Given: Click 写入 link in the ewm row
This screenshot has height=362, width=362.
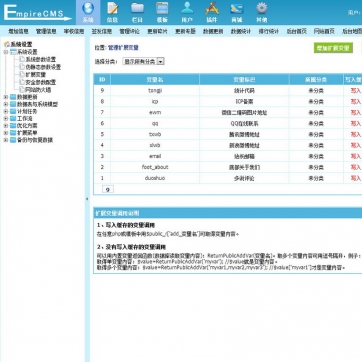Looking at the screenshot, I should (356, 112).
